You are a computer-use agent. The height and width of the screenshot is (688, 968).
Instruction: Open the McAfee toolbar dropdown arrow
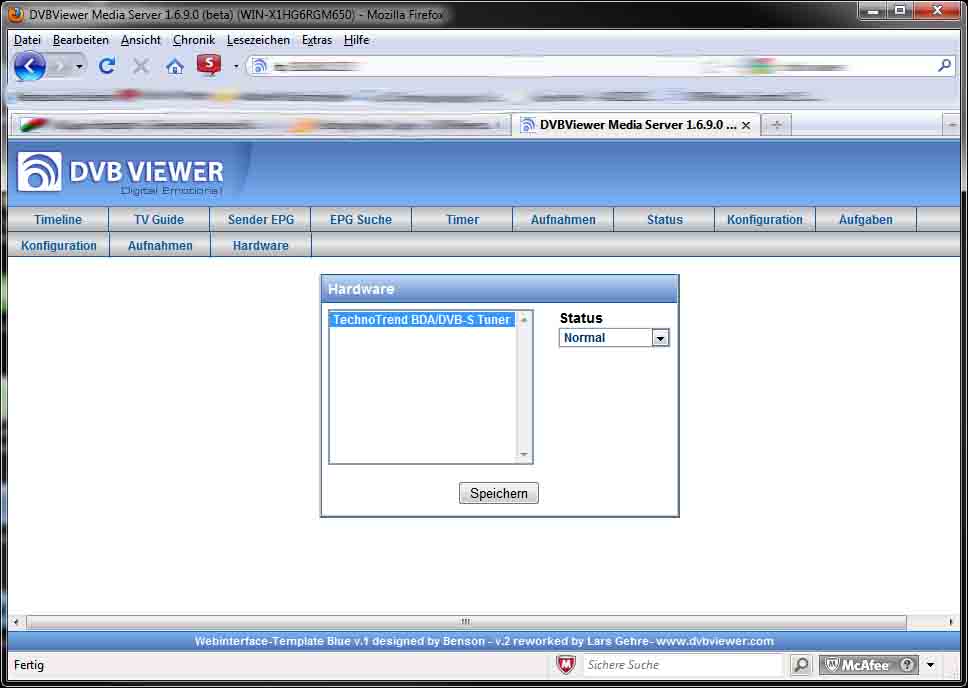click(x=930, y=665)
